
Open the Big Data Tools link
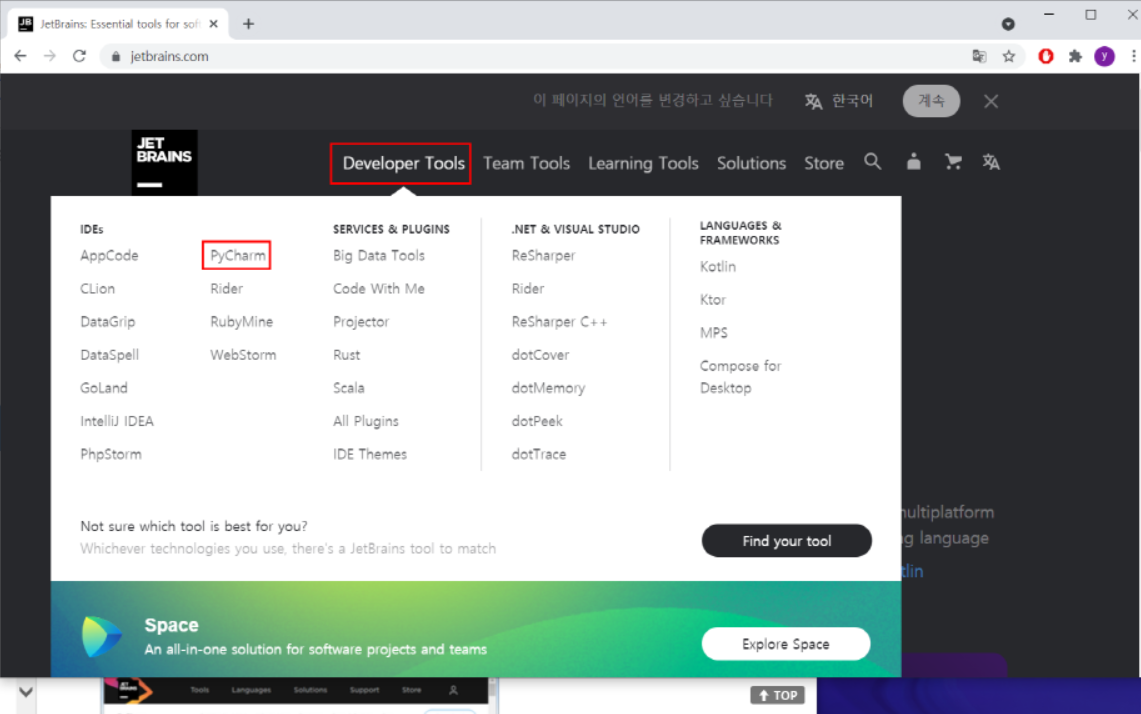tap(378, 255)
